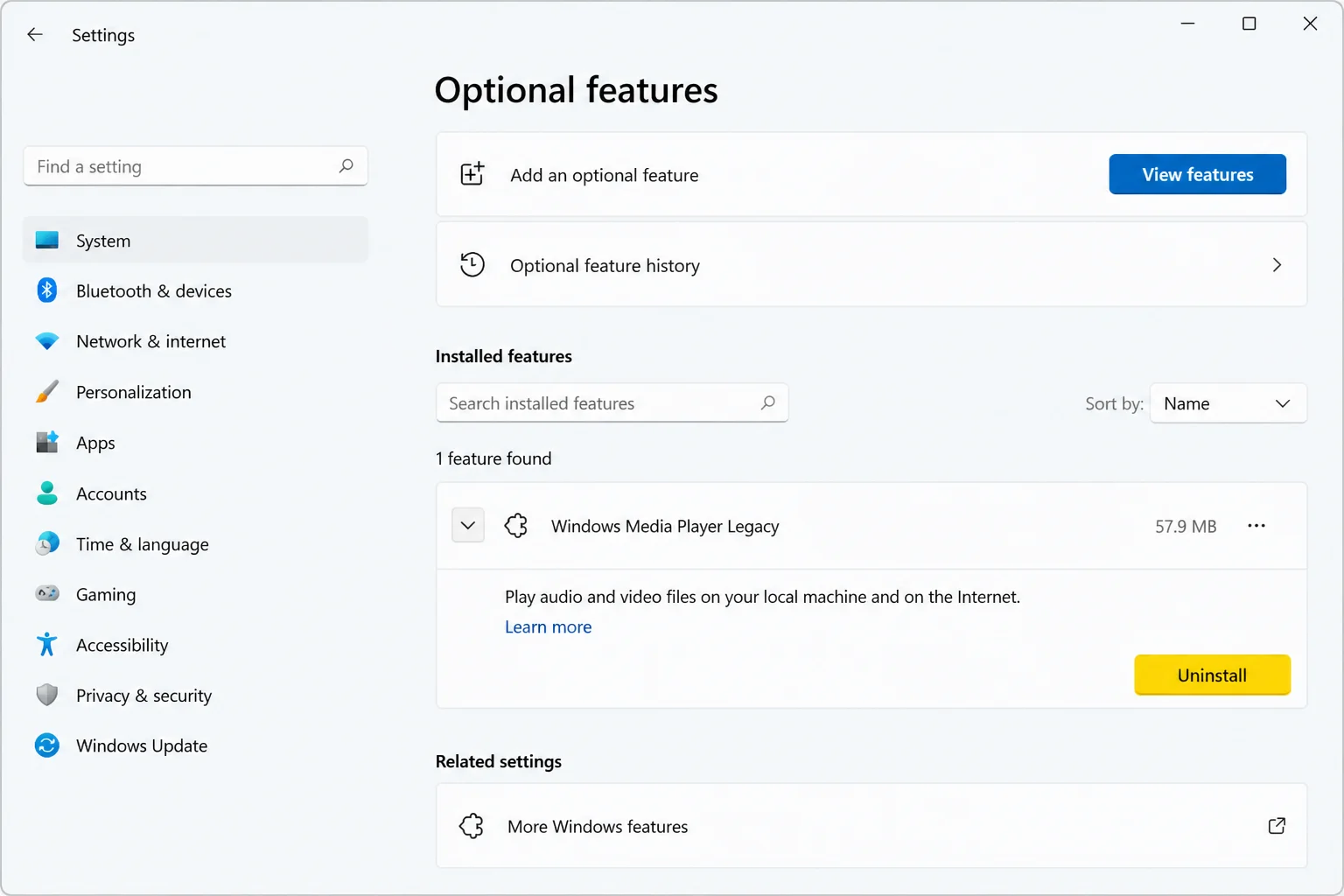Click the Apps icon in sidebar

click(47, 443)
